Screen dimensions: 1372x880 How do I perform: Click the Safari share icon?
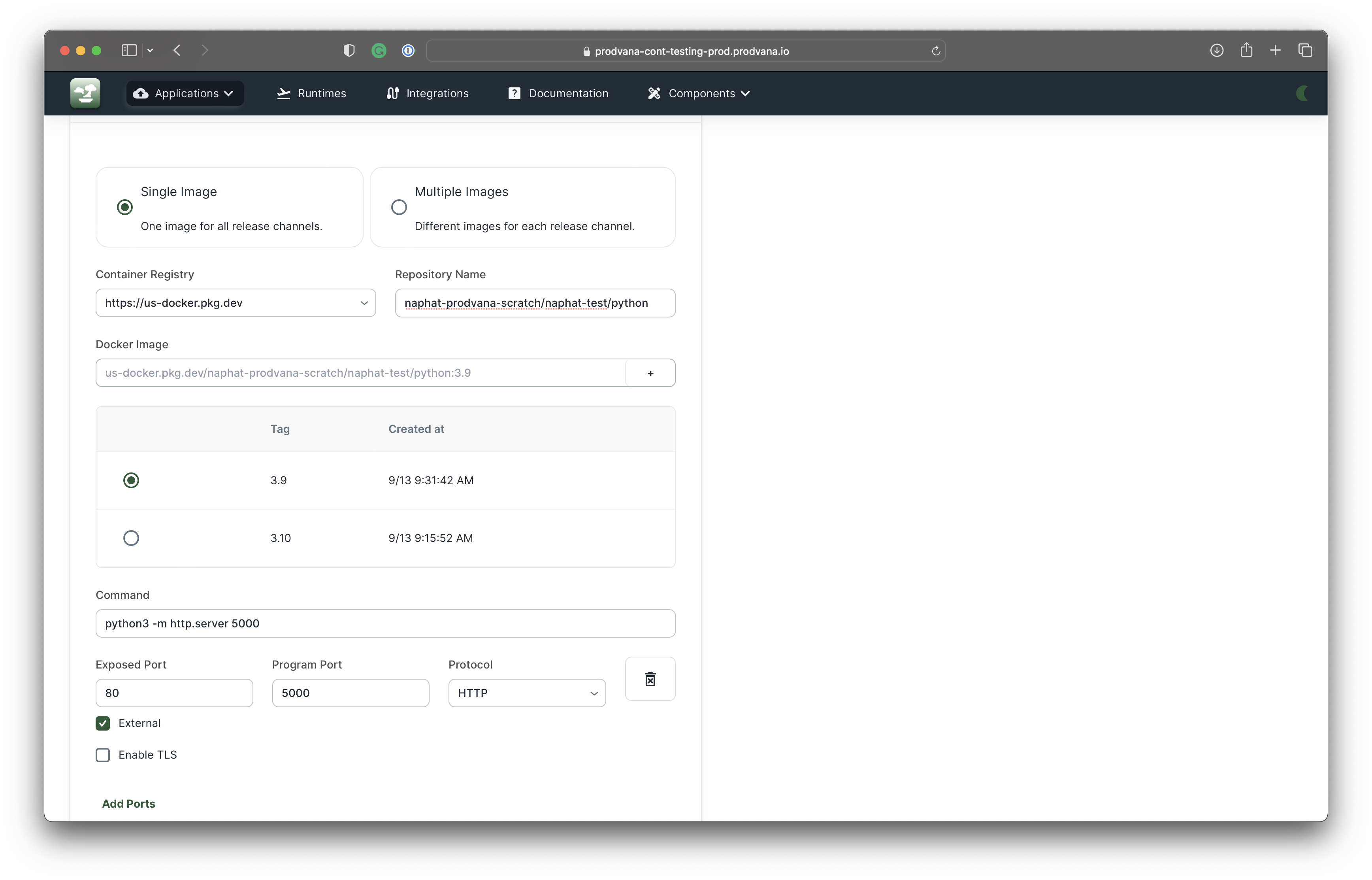[x=1246, y=50]
